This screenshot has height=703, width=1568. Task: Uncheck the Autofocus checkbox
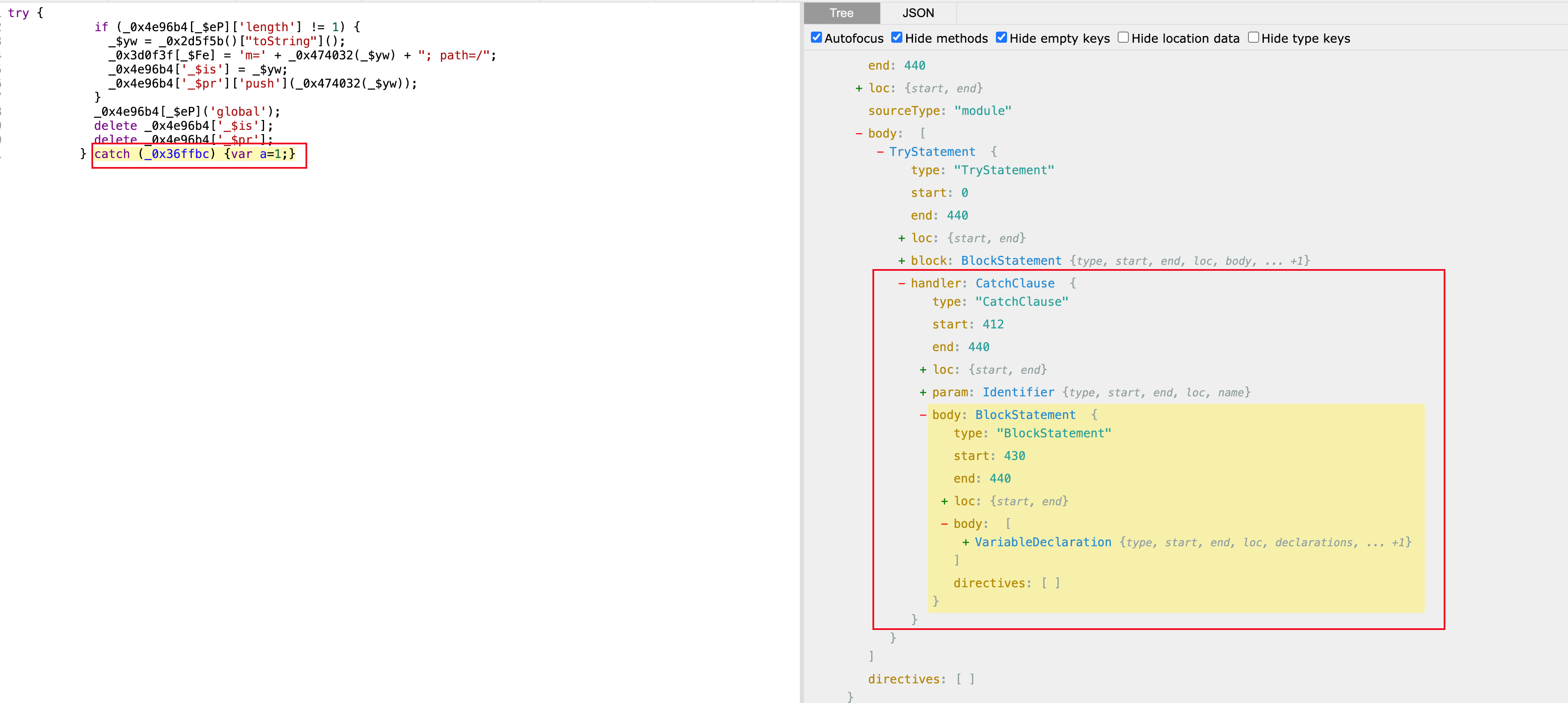[816, 38]
